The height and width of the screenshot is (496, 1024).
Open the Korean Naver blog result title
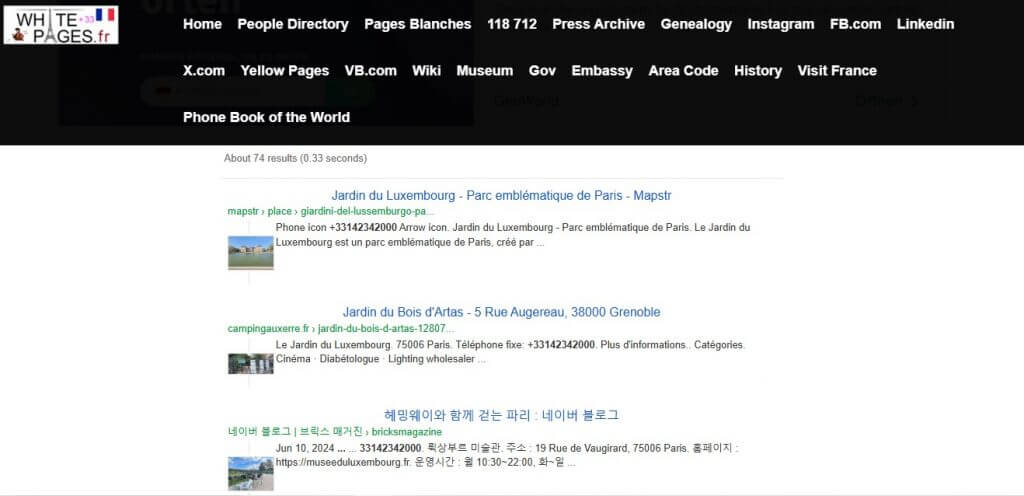pos(501,415)
